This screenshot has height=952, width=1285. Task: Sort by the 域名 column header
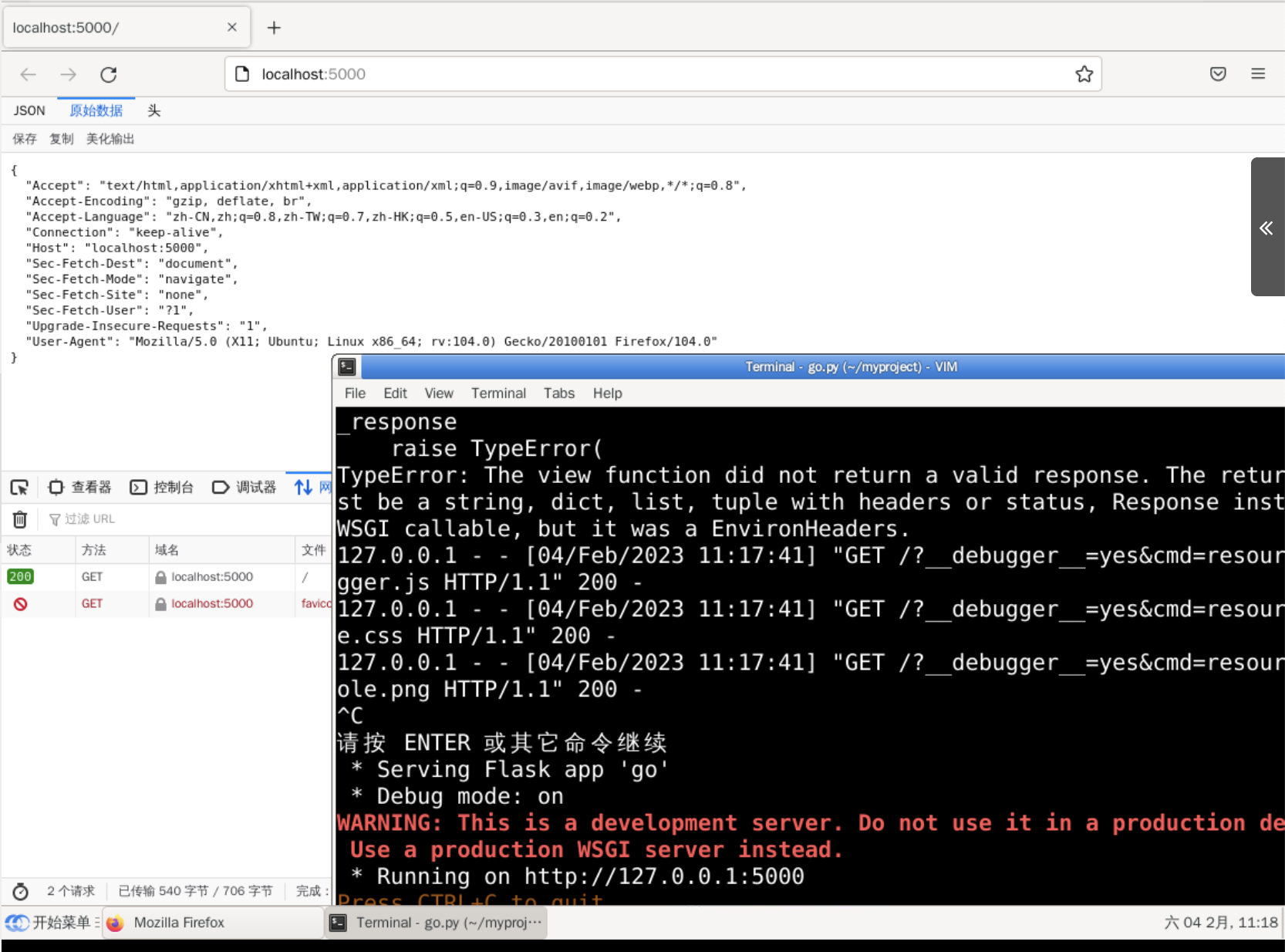(x=222, y=550)
